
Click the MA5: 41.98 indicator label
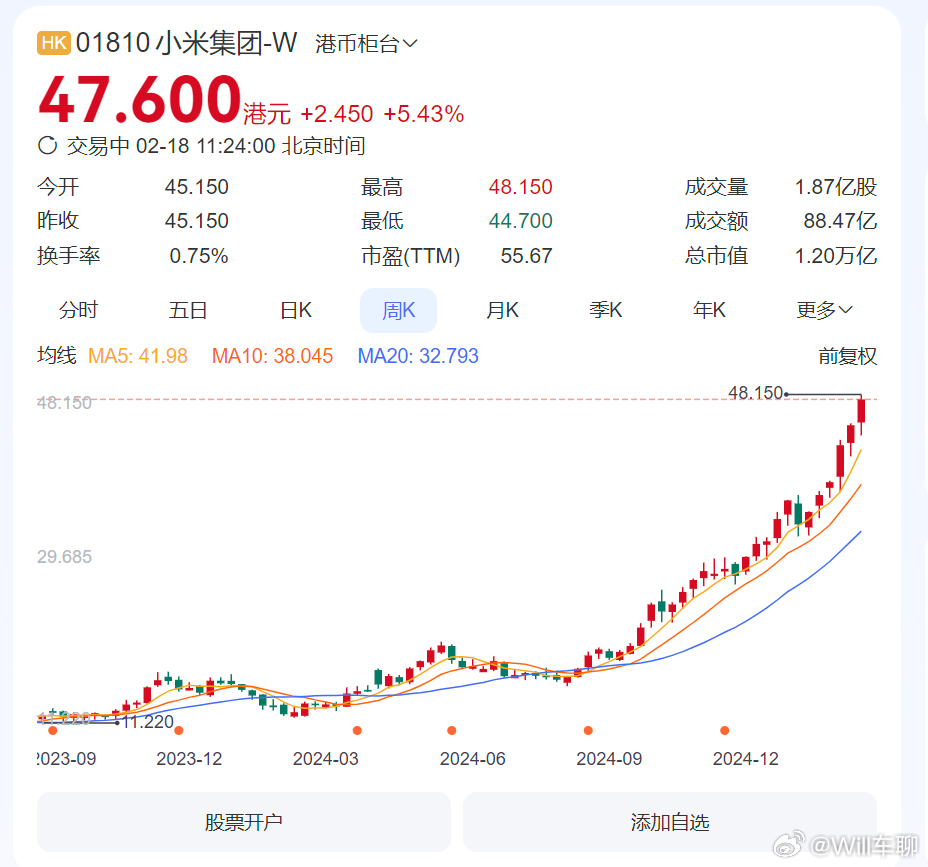coord(138,356)
